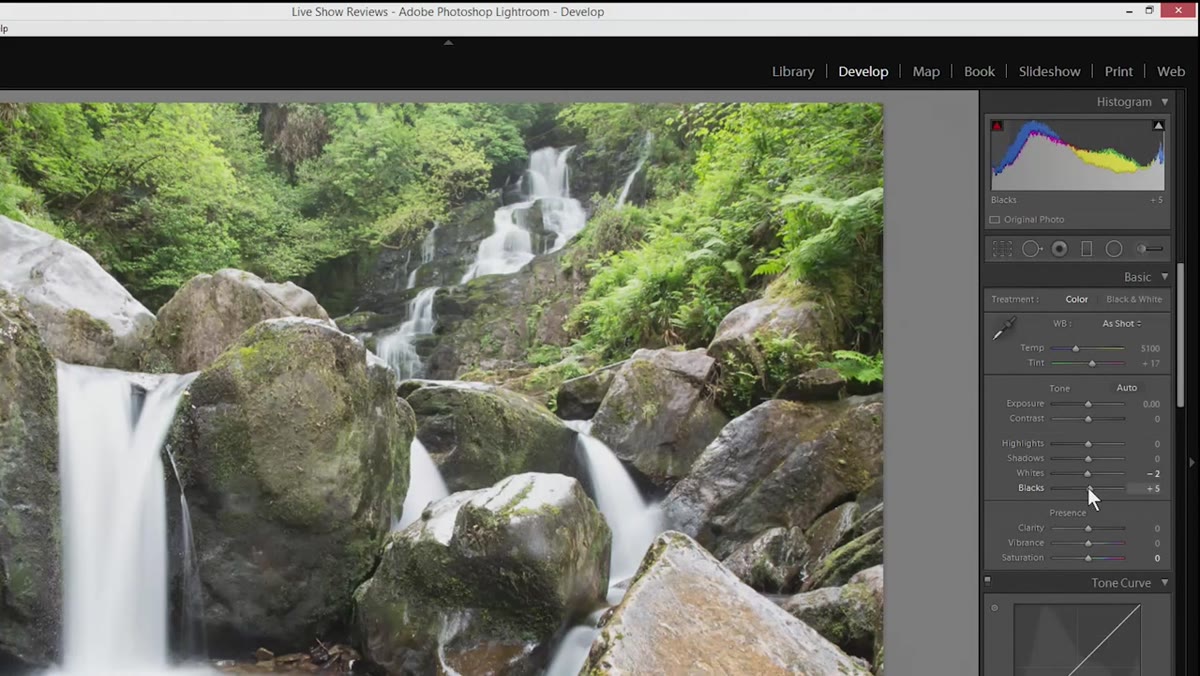This screenshot has width=1200, height=676.
Task: Set Treatment to Black & White
Action: [x=1134, y=299]
